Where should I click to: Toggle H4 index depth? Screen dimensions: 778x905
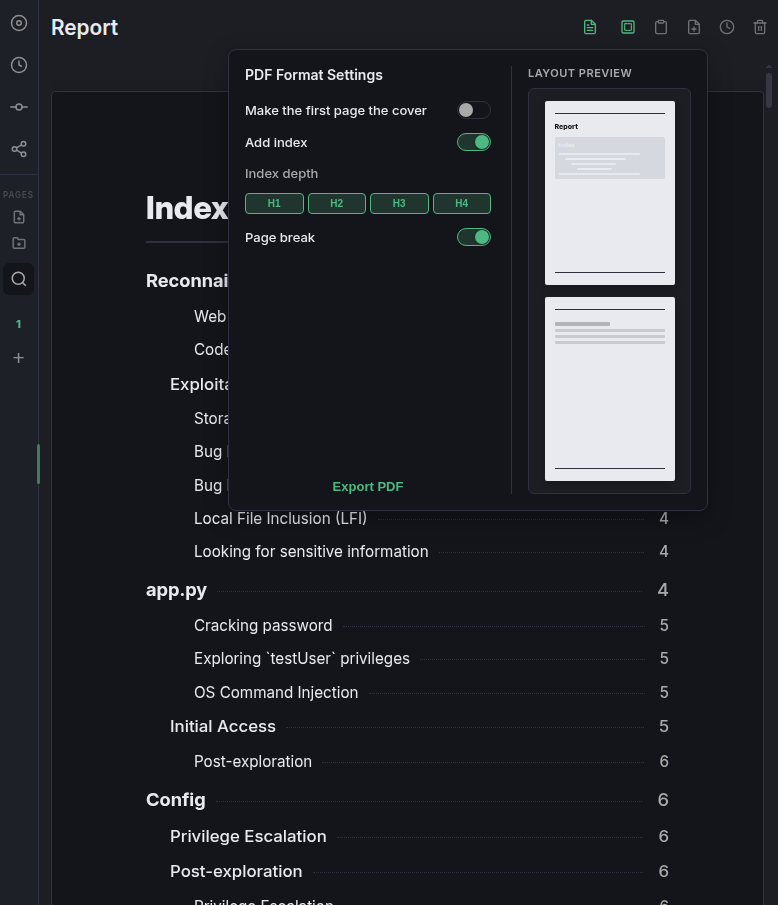(x=462, y=204)
